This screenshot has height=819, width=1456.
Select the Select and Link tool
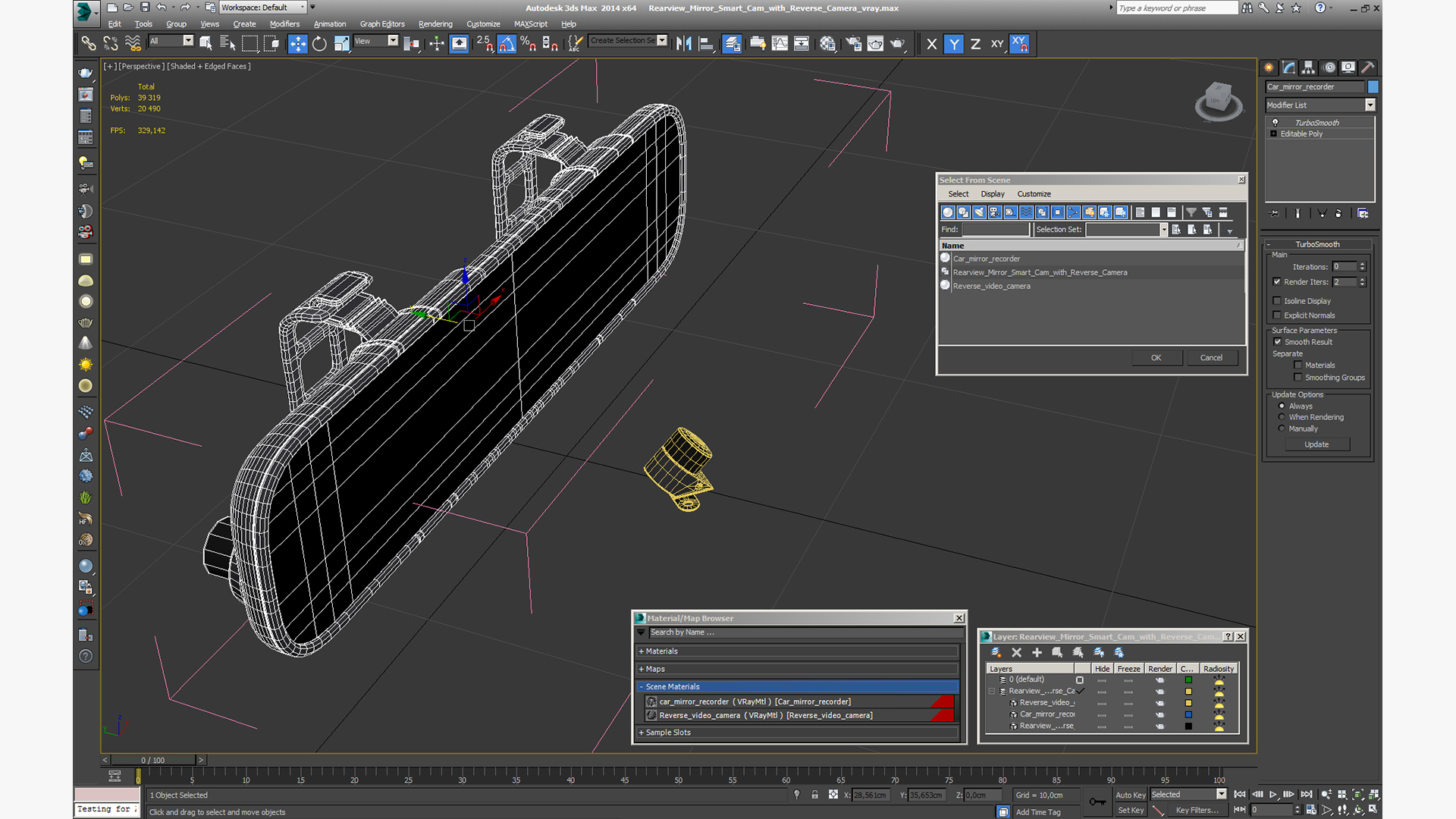(89, 44)
